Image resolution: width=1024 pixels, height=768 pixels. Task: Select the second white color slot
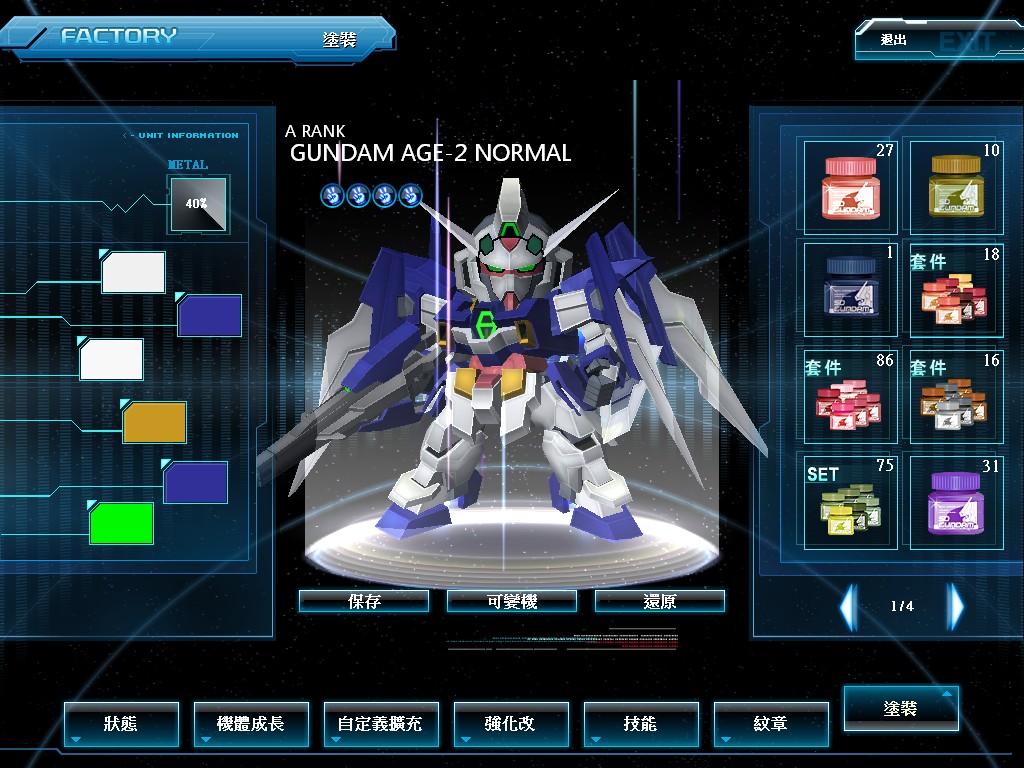(112, 359)
